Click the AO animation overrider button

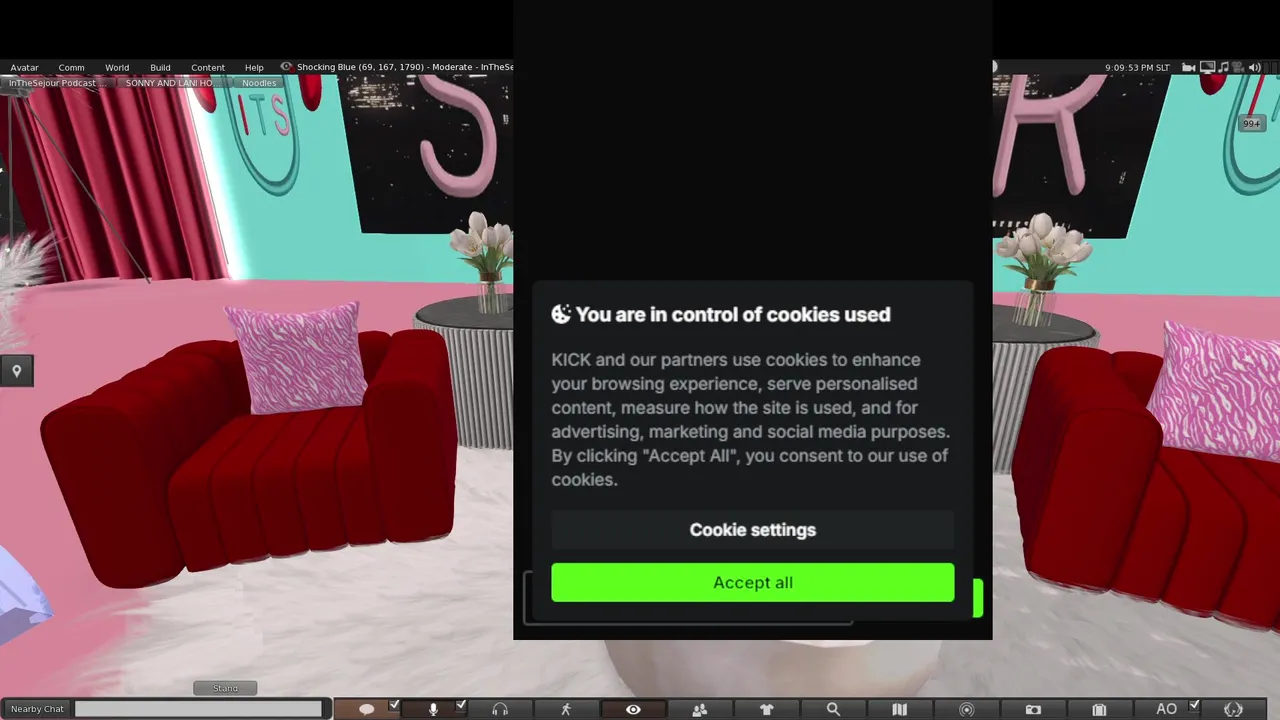(x=1166, y=709)
